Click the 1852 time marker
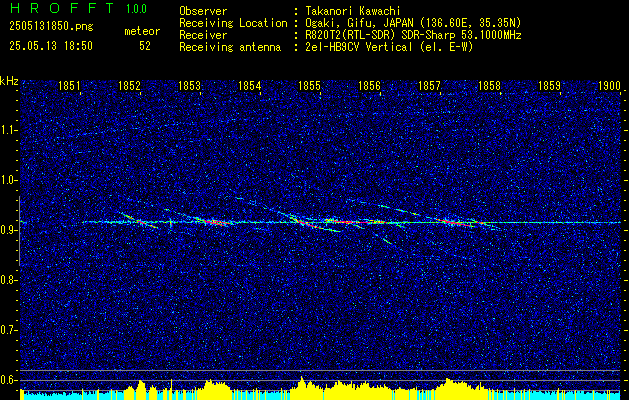 pyautogui.click(x=130, y=85)
